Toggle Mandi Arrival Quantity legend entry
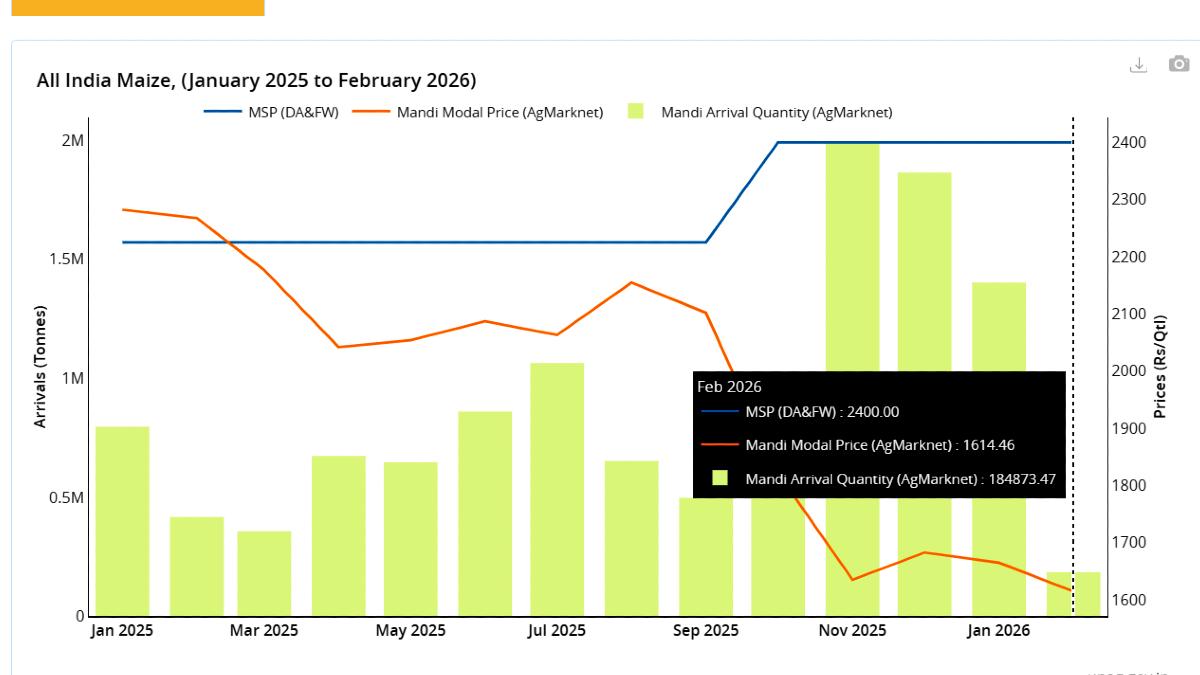 [760, 112]
